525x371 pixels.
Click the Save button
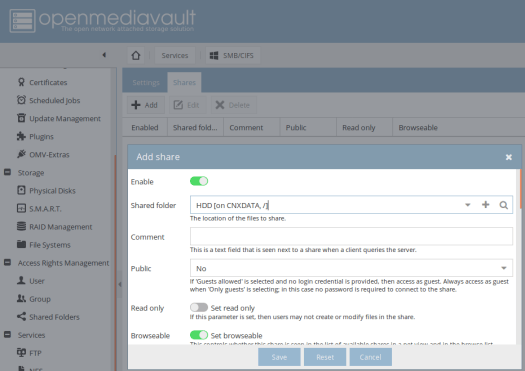279,357
